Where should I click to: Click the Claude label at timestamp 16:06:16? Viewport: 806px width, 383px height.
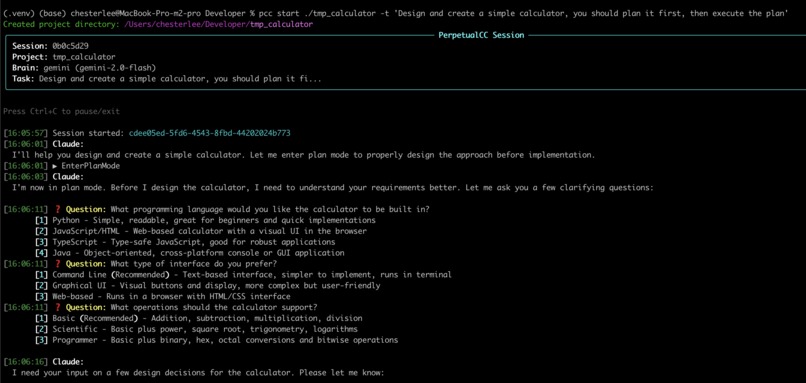[68, 361]
